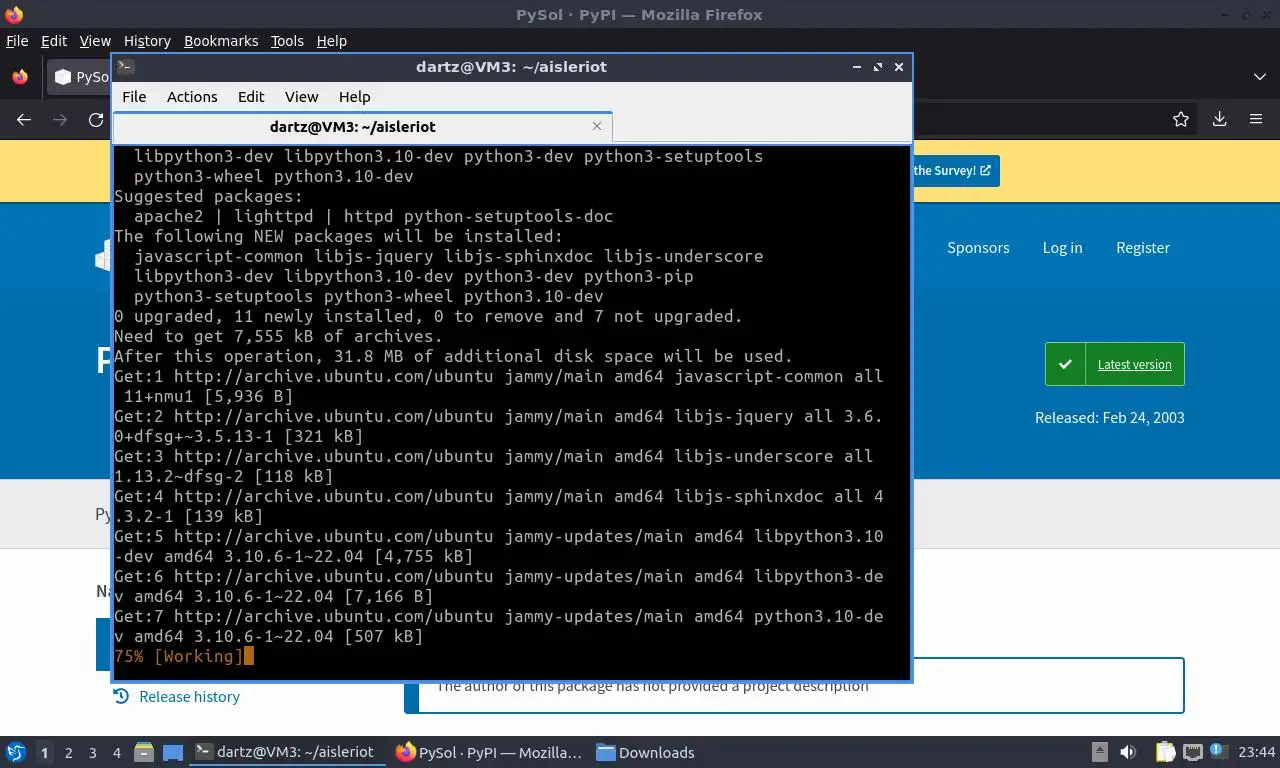Image resolution: width=1280 pixels, height=768 pixels.
Task: Click the 23:44 clock in taskbar
Action: click(1256, 752)
